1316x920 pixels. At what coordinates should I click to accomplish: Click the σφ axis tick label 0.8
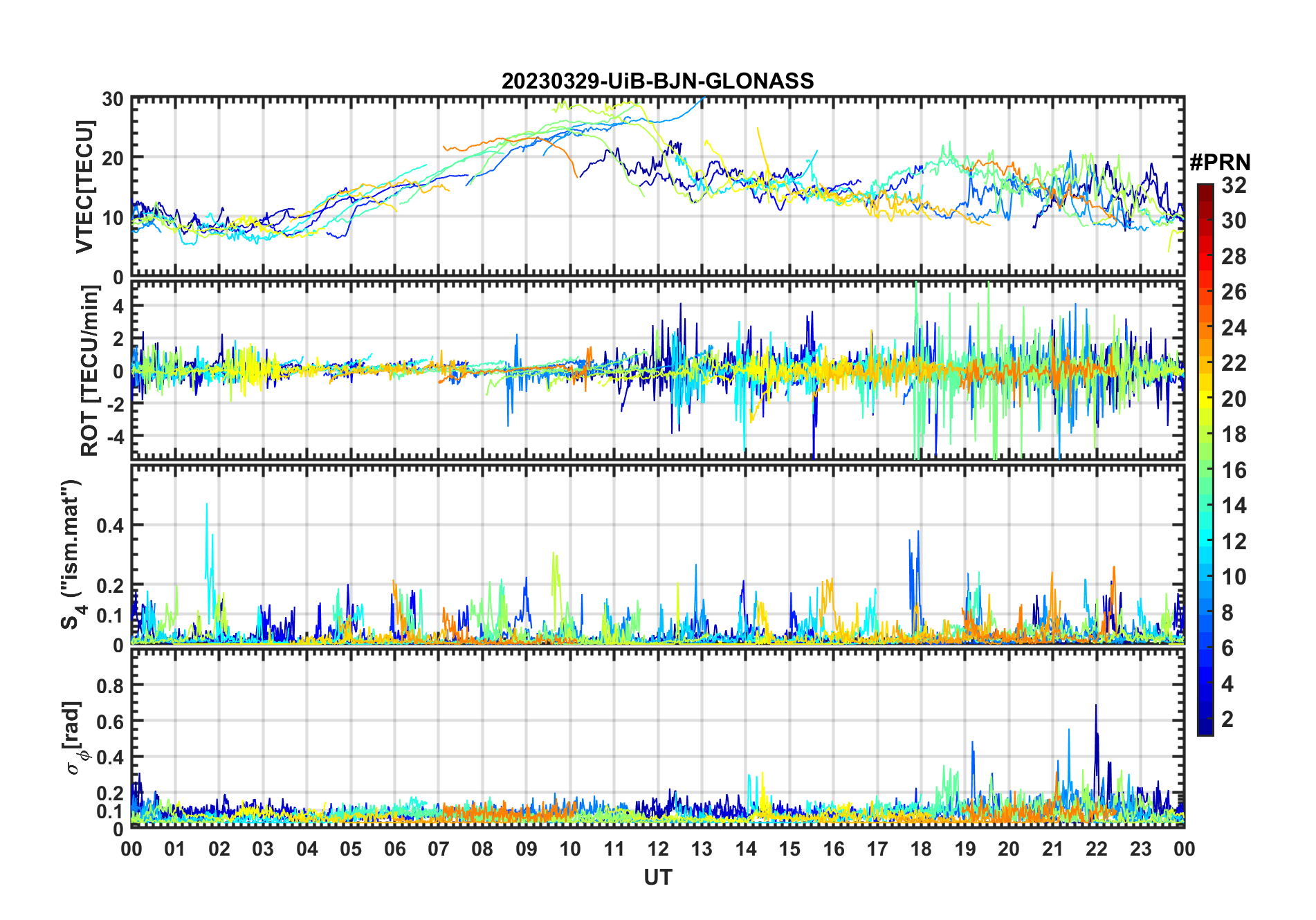pos(110,686)
